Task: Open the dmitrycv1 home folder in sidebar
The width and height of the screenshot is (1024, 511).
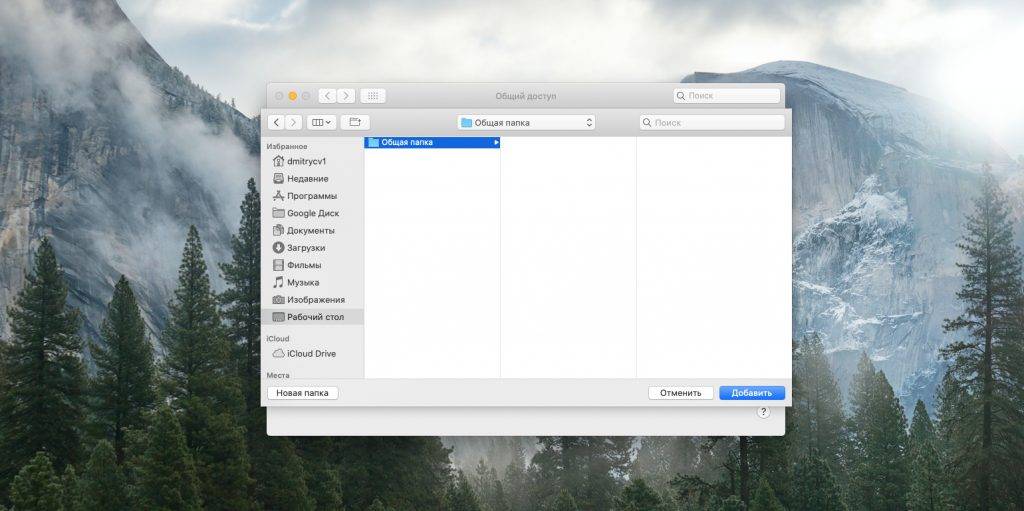Action: click(307, 161)
